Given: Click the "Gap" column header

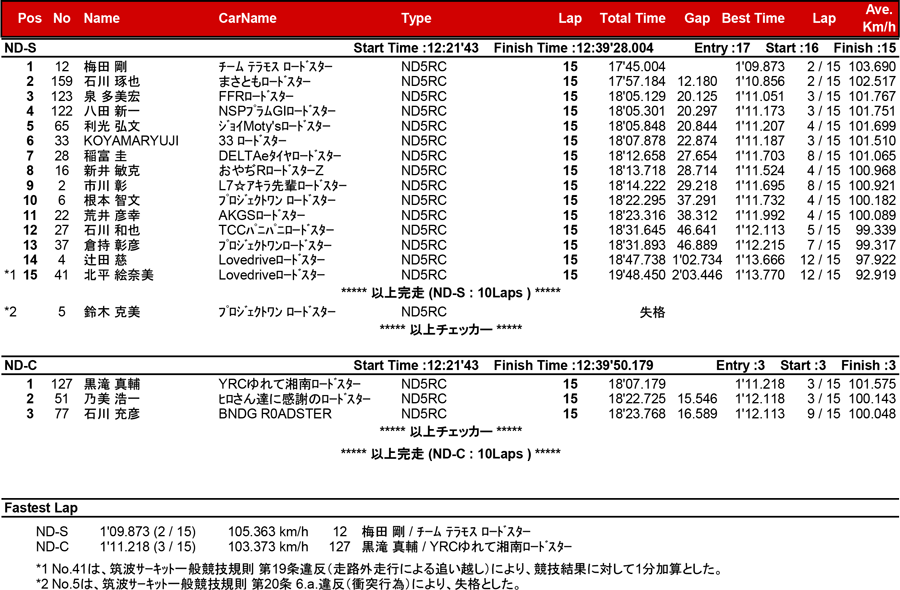Looking at the screenshot, I should [x=697, y=18].
